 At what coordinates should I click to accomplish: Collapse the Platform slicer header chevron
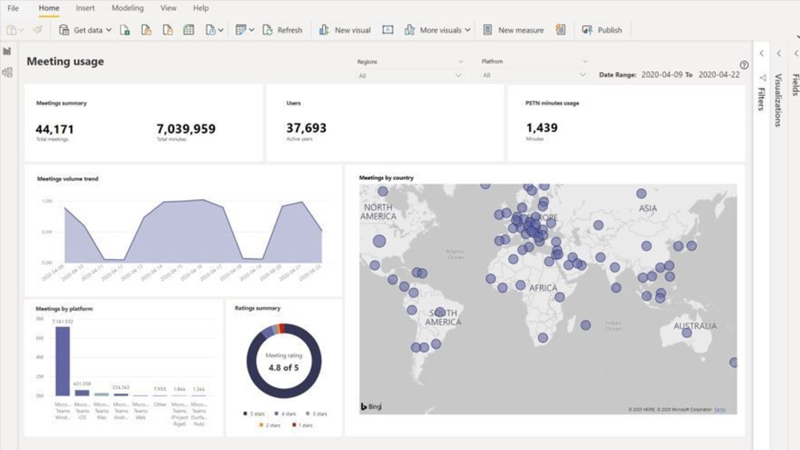tap(585, 61)
